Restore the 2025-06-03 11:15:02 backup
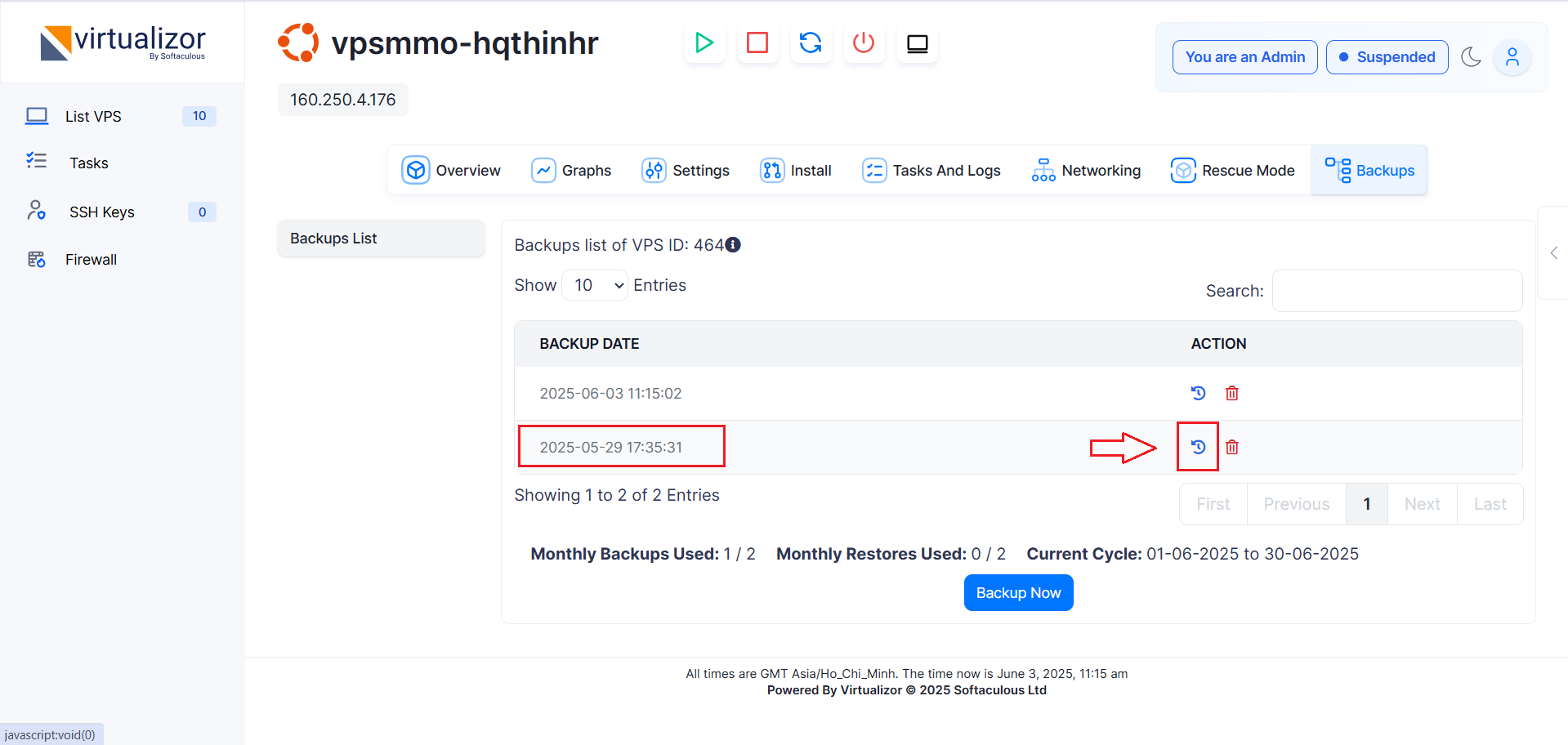The height and width of the screenshot is (745, 1568). [1198, 394]
